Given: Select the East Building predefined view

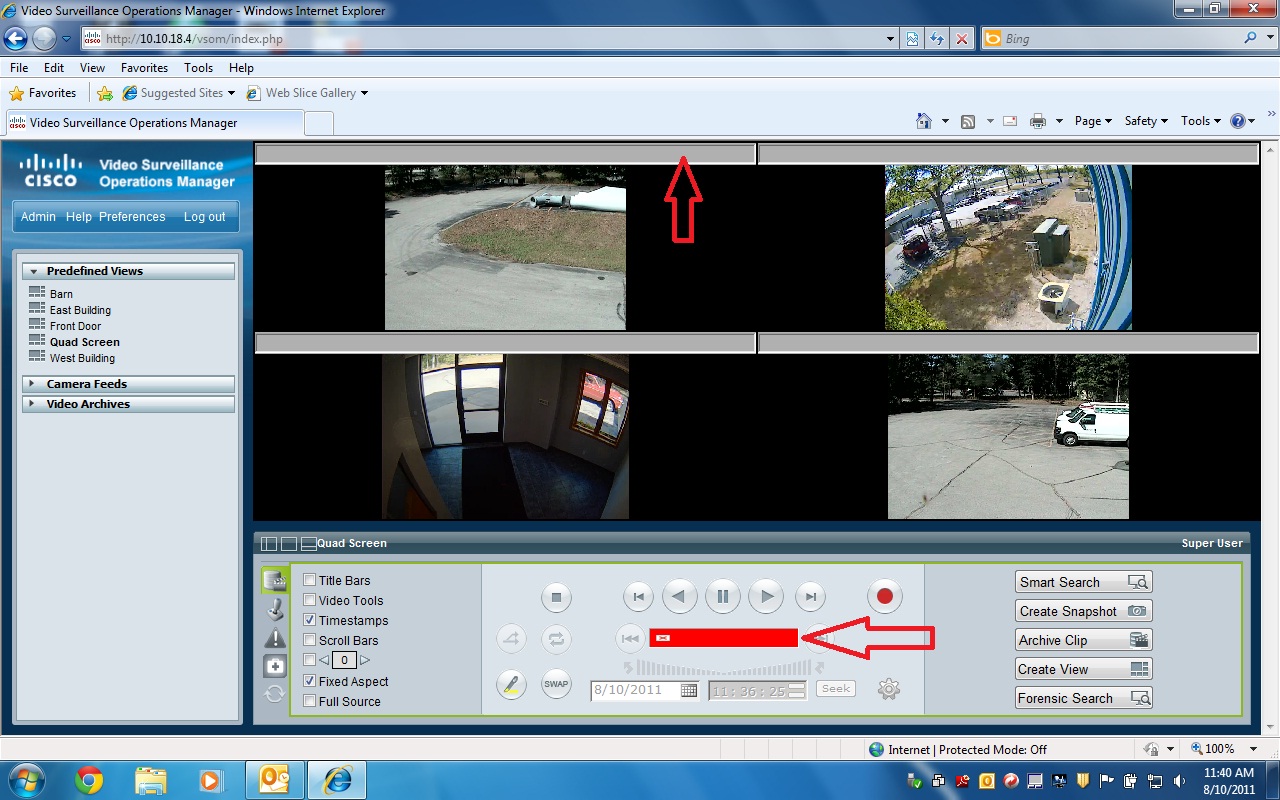Looking at the screenshot, I should coord(80,310).
